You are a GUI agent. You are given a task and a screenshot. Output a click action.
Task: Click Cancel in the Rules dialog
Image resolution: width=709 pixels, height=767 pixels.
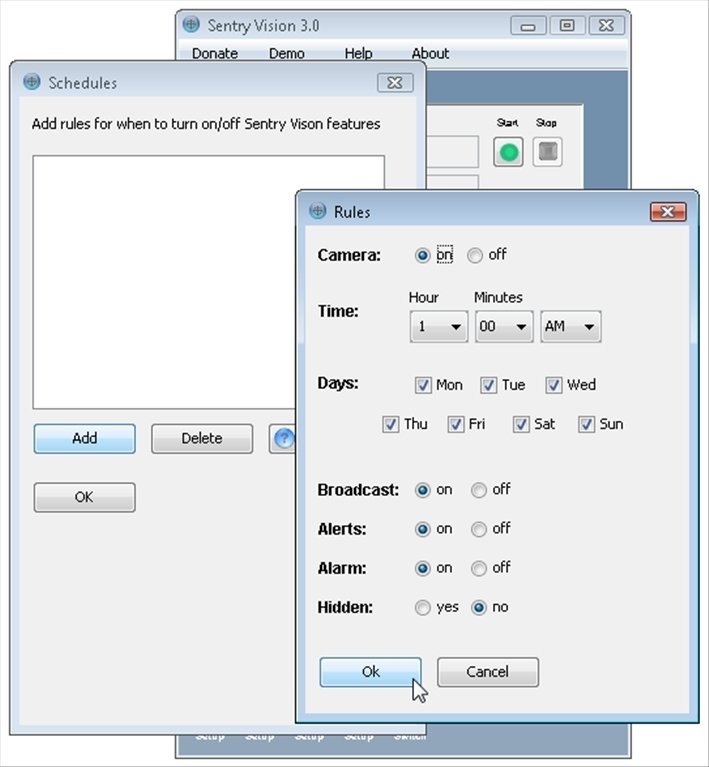(488, 672)
